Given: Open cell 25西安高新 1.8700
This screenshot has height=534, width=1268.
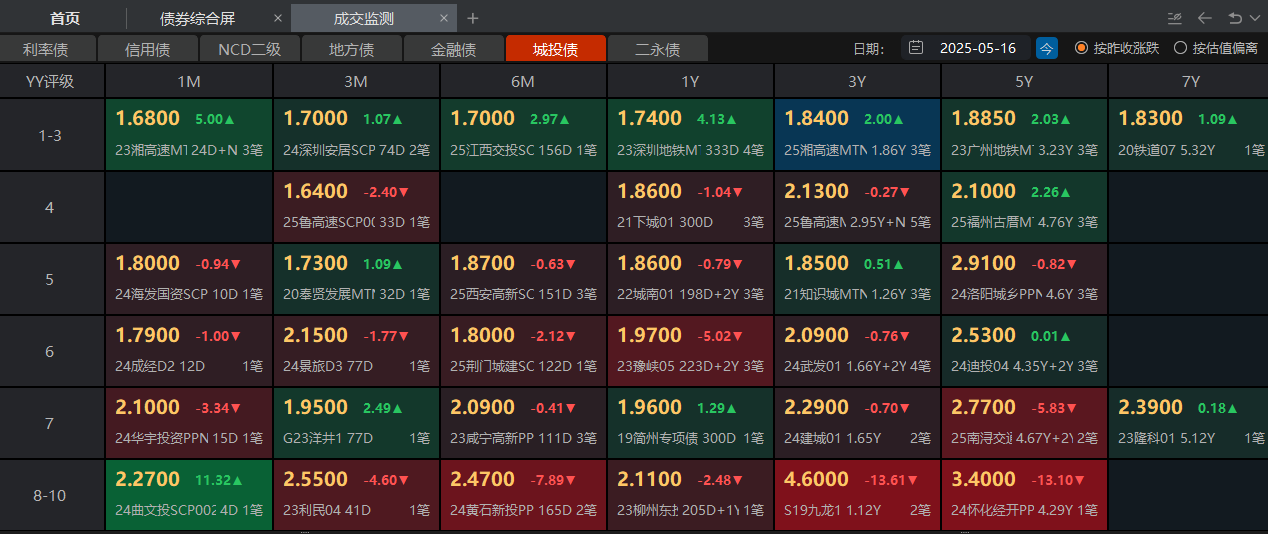Looking at the screenshot, I should [523, 279].
